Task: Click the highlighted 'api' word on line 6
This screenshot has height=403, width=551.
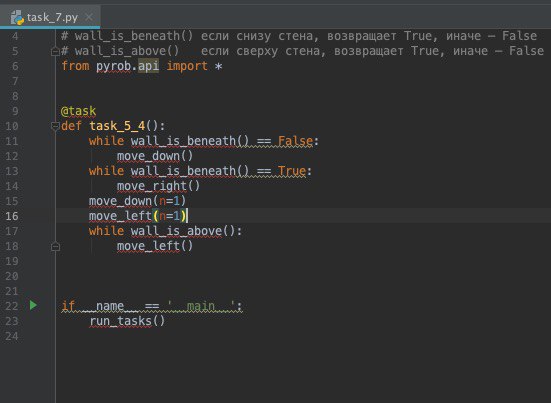Action: pos(148,66)
